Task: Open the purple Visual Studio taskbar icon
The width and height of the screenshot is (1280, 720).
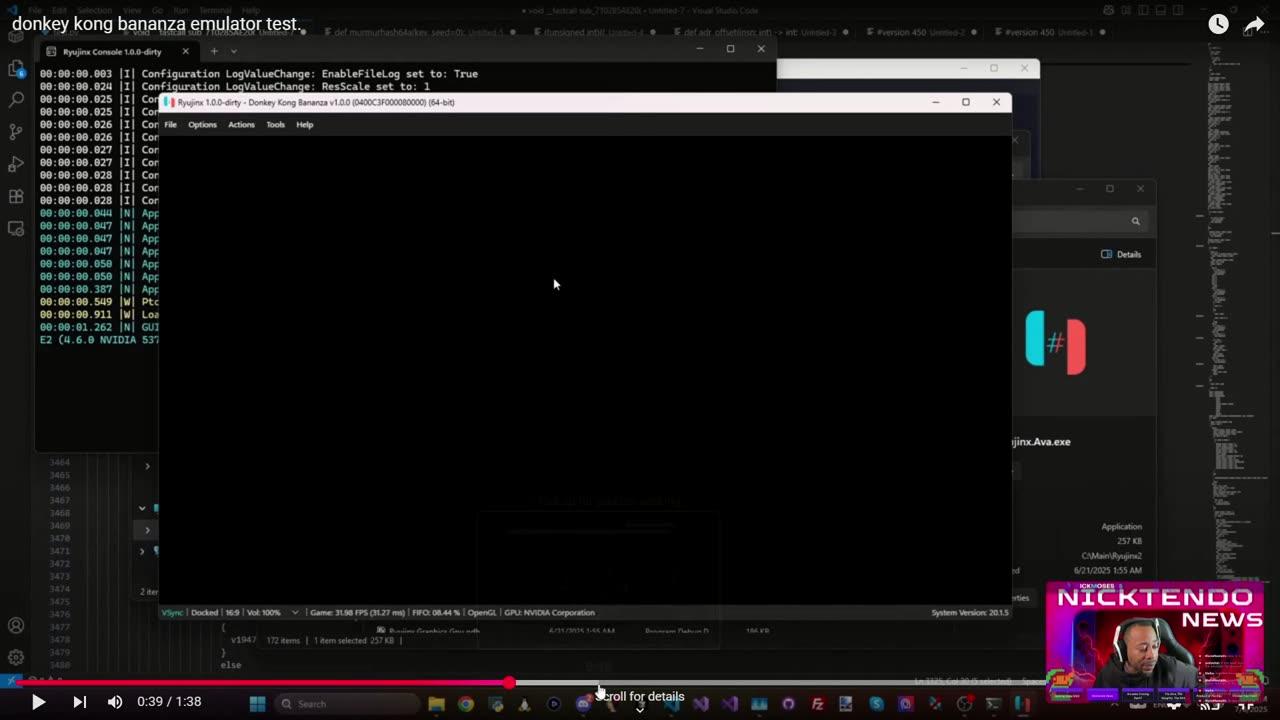Action: click(x=700, y=704)
